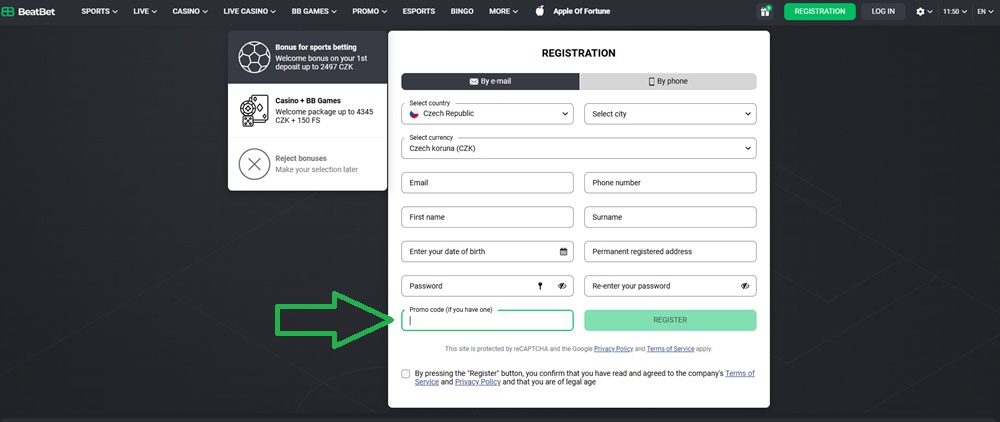Open the Select city dropdown
1000x422 pixels.
tap(670, 114)
